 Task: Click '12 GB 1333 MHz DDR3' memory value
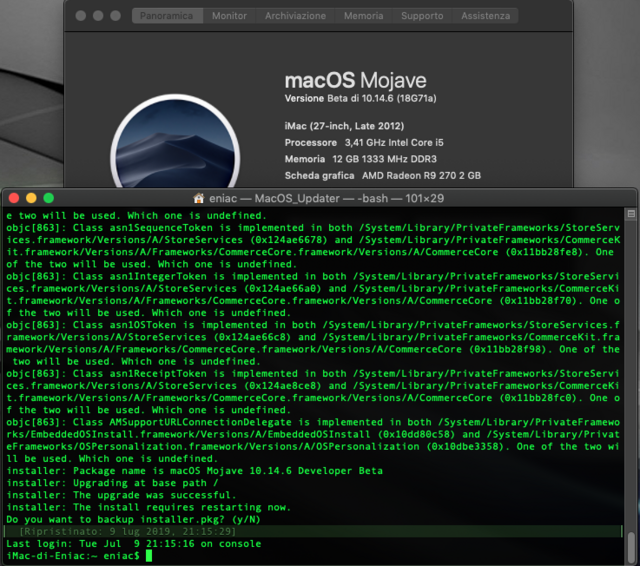pyautogui.click(x=384, y=159)
